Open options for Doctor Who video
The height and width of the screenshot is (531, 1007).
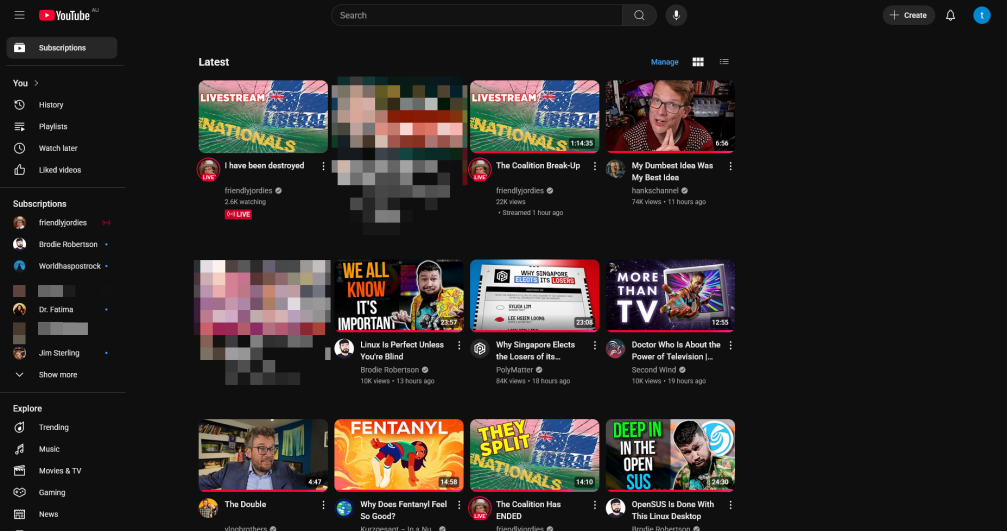pos(730,345)
